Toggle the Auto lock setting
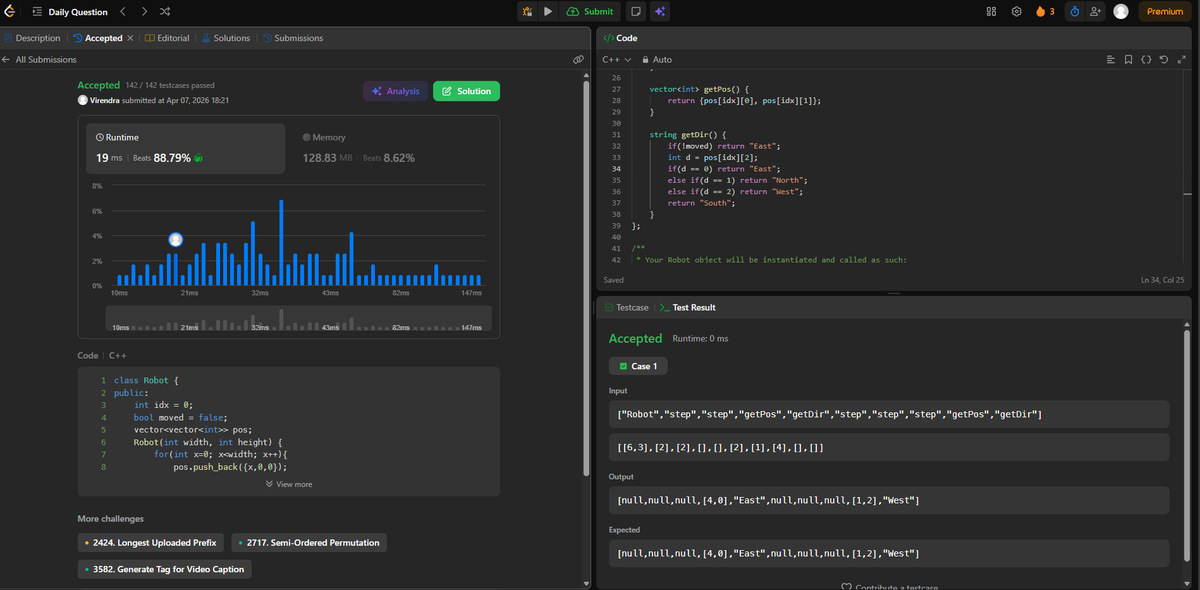Viewport: 1200px width, 590px height. pos(657,60)
